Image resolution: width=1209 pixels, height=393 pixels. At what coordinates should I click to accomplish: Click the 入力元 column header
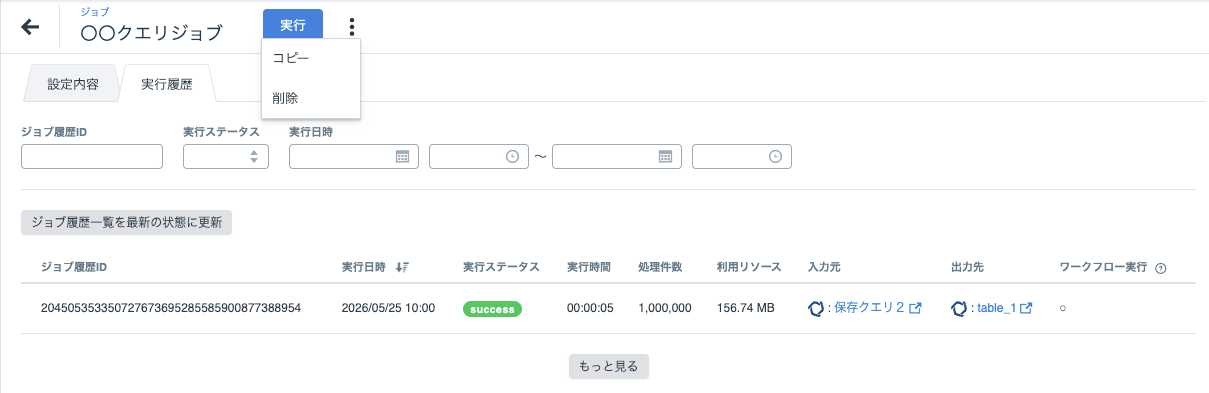tap(824, 267)
